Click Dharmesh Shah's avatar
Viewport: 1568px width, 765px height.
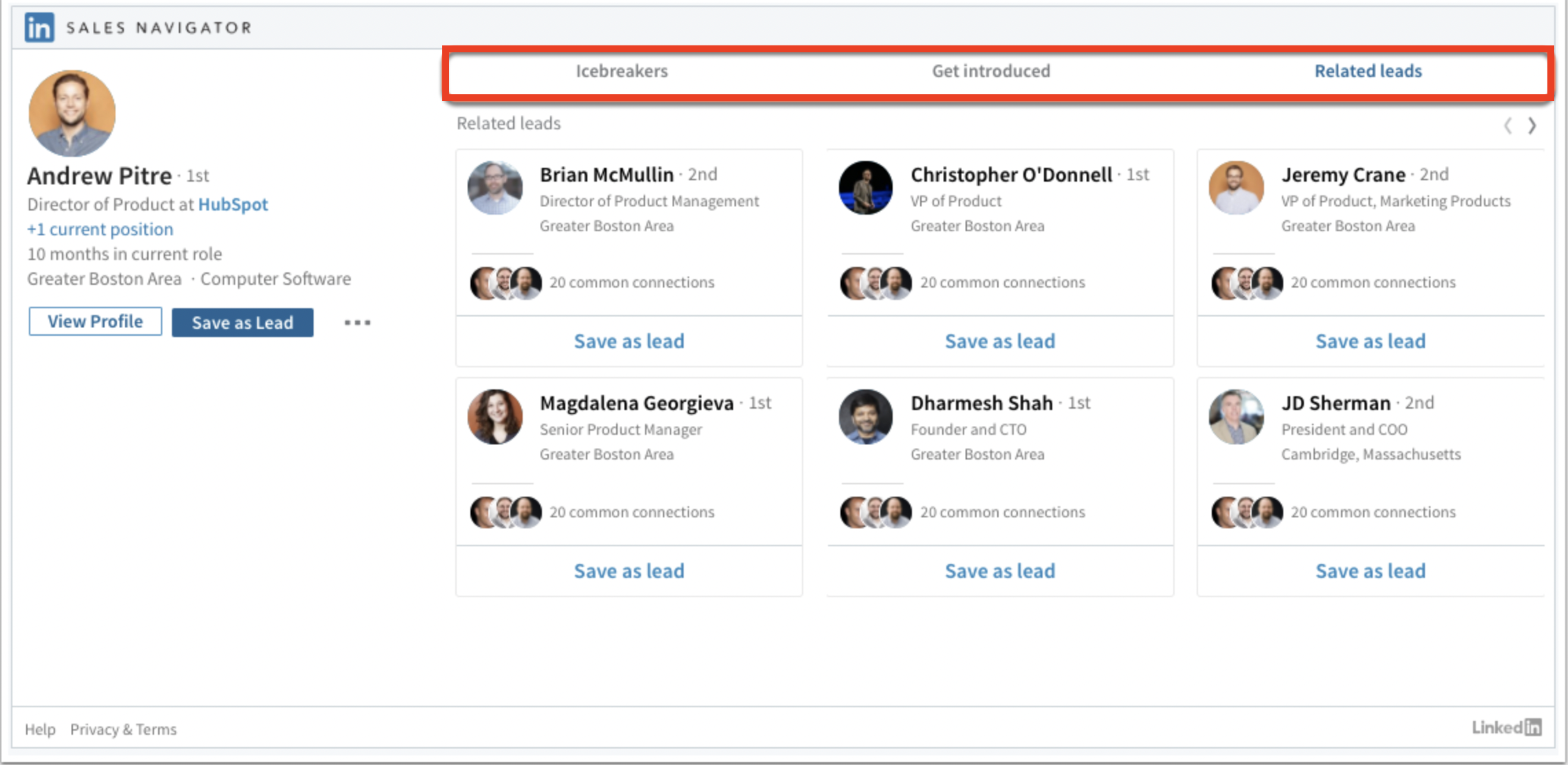866,417
